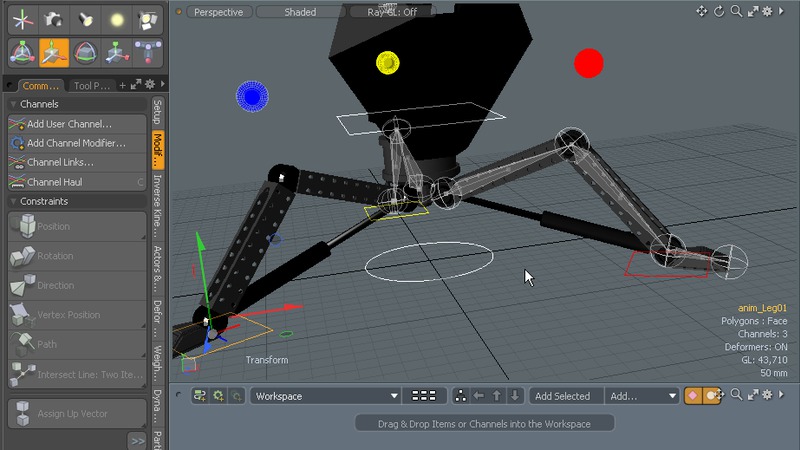Click the studio area light icon
This screenshot has width=800, height=450.
pyautogui.click(x=147, y=20)
